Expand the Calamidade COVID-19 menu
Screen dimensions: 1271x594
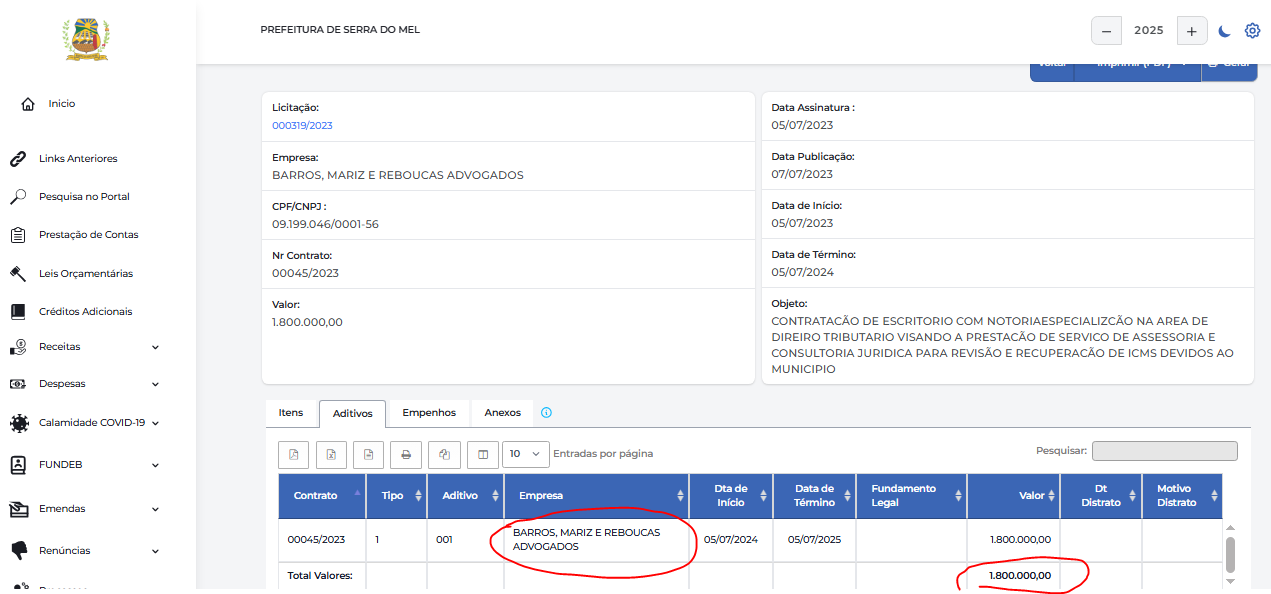(x=155, y=423)
